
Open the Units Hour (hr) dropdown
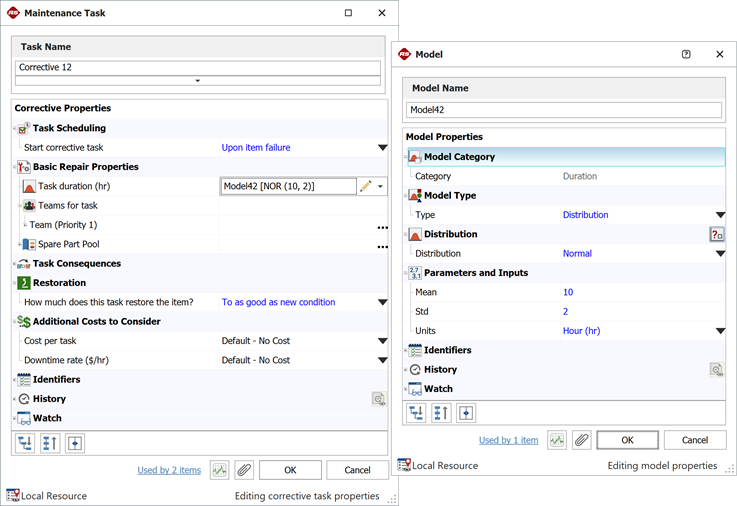pyautogui.click(x=720, y=331)
